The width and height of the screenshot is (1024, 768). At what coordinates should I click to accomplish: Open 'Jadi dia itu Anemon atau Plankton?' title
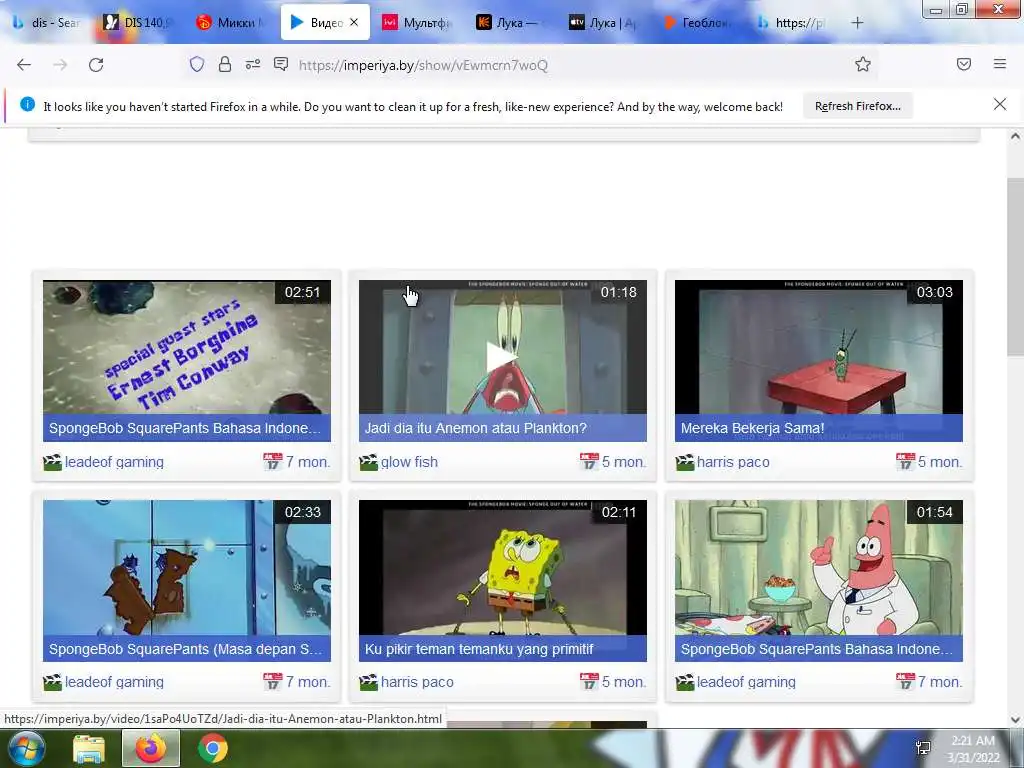(x=475, y=428)
